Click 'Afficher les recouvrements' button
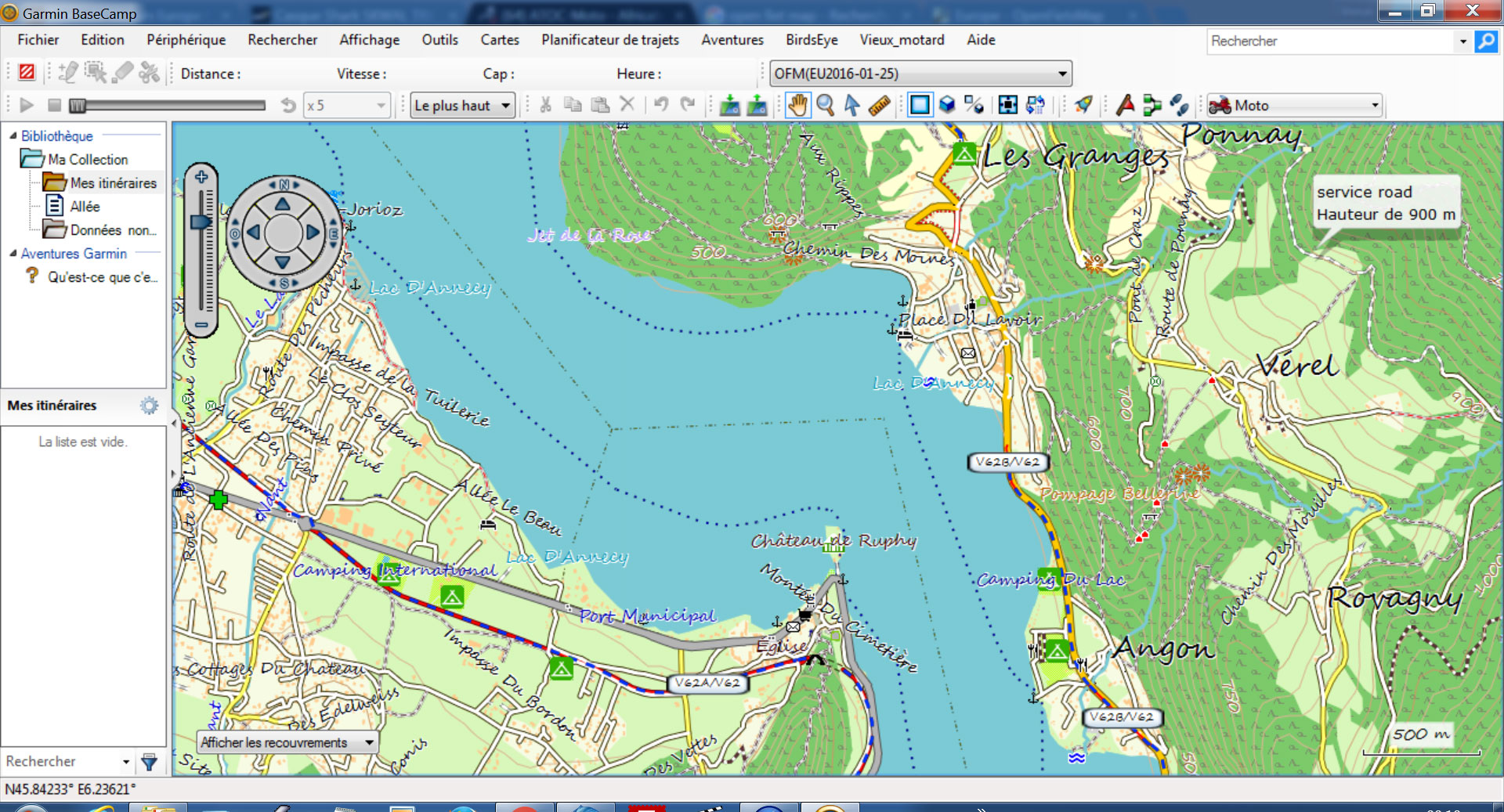Image resolution: width=1504 pixels, height=812 pixels. 287,742
